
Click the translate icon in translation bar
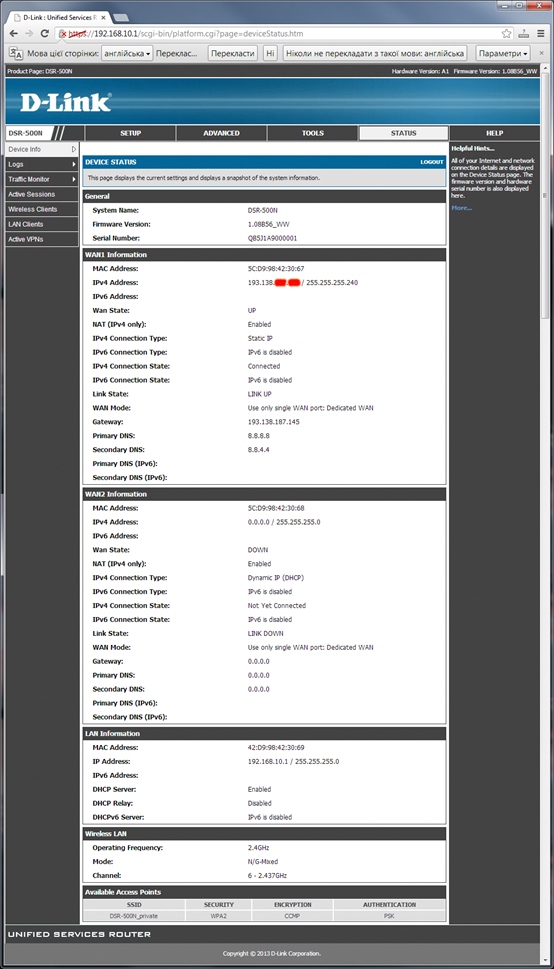click(15, 54)
